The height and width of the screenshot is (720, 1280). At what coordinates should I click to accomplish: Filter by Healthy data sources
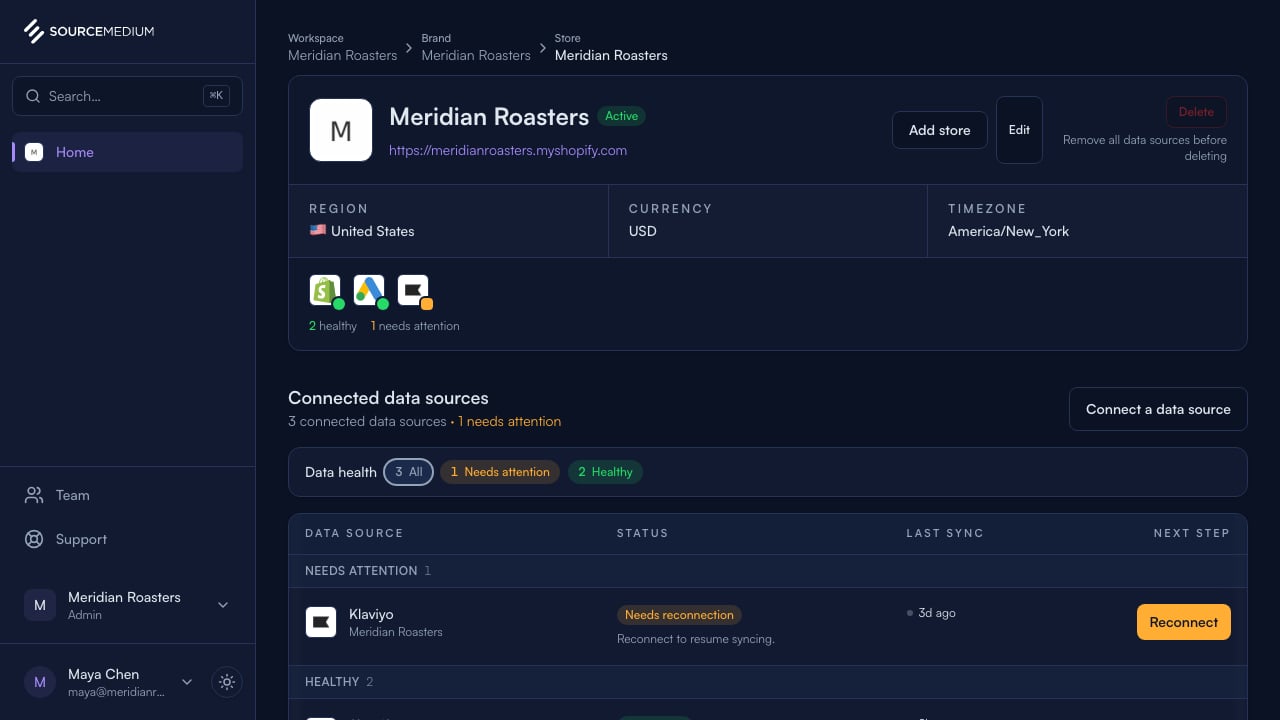click(605, 472)
